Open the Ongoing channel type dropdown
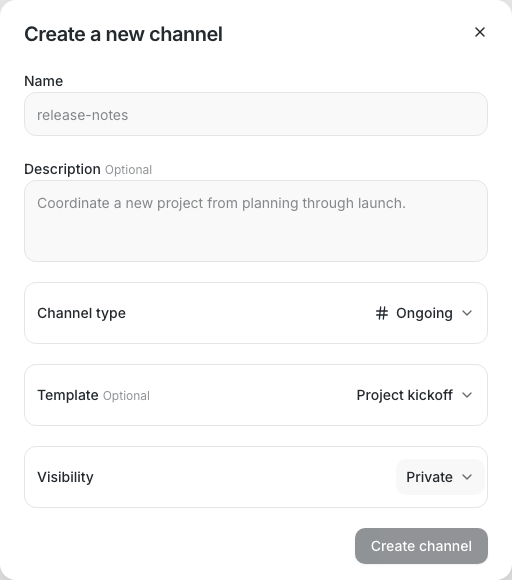This screenshot has height=580, width=512. 424,313
